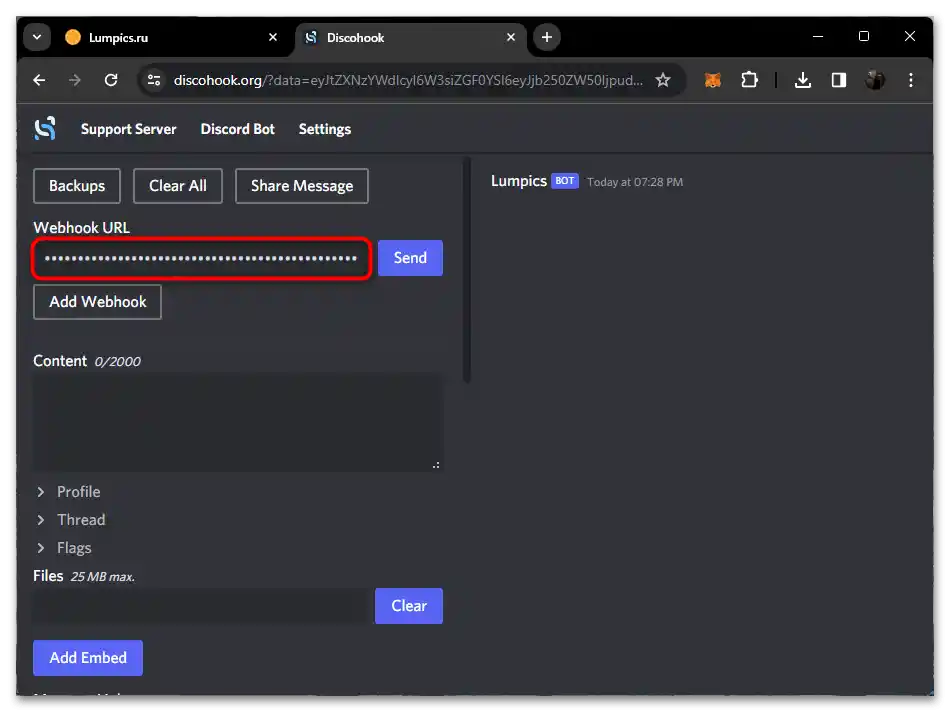
Task: Click the Add Embed button
Action: 87,657
